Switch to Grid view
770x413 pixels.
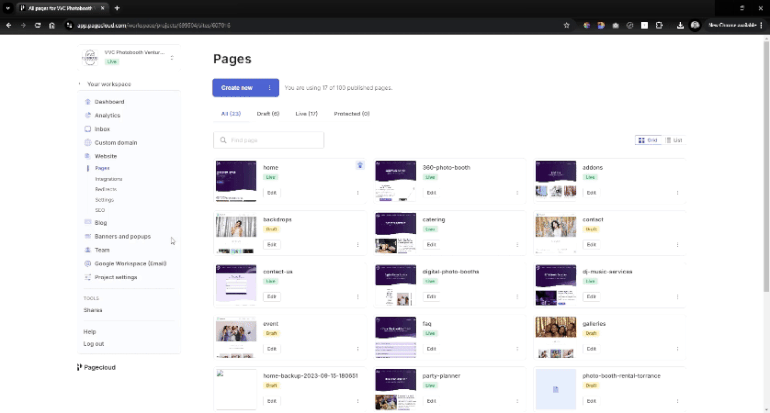coord(647,140)
